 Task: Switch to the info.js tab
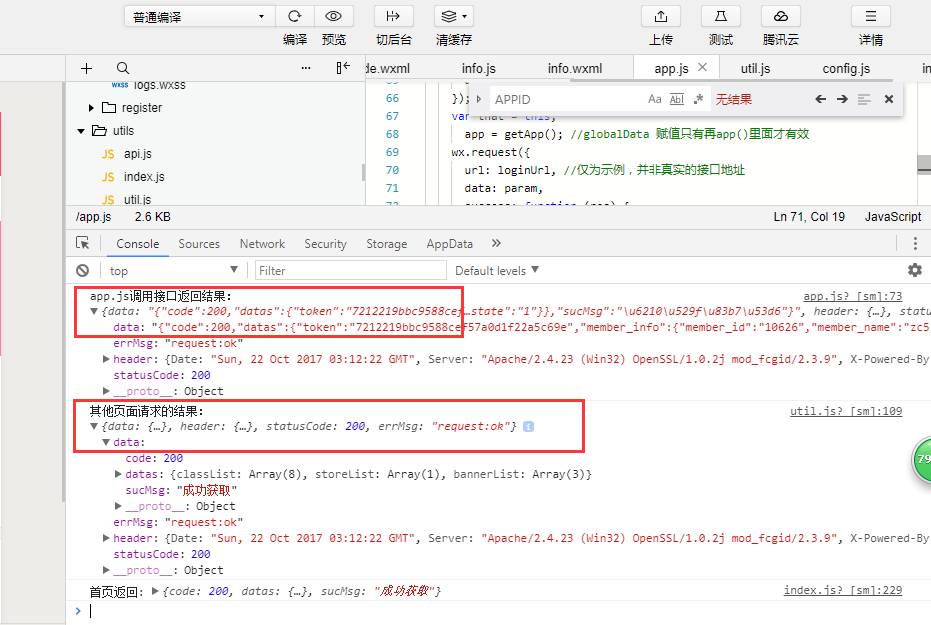pyautogui.click(x=479, y=68)
